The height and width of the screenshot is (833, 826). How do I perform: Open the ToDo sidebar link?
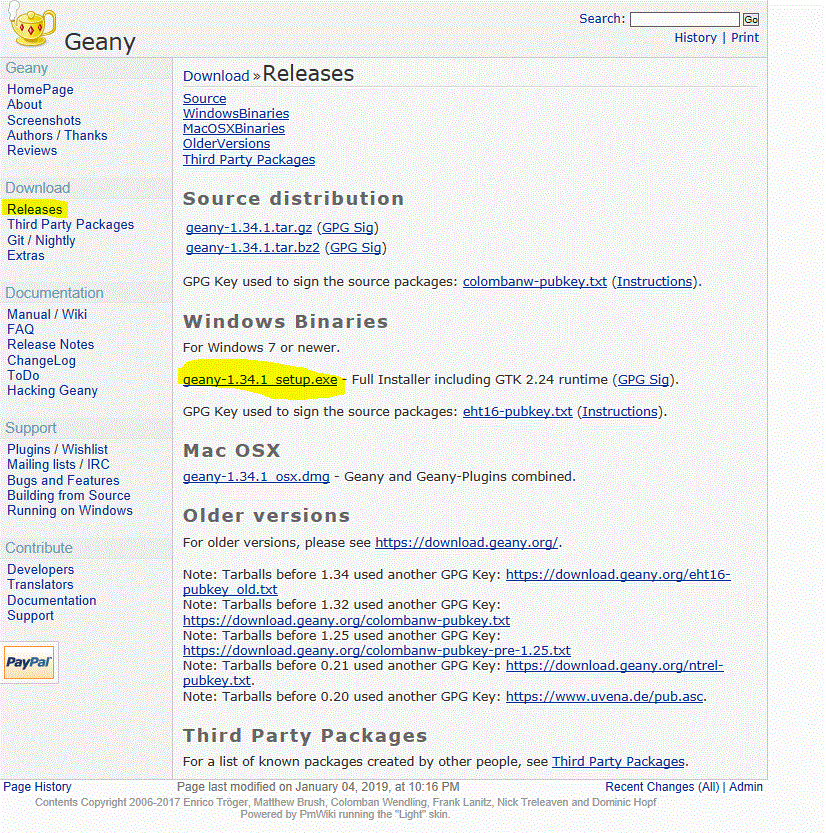click(23, 375)
